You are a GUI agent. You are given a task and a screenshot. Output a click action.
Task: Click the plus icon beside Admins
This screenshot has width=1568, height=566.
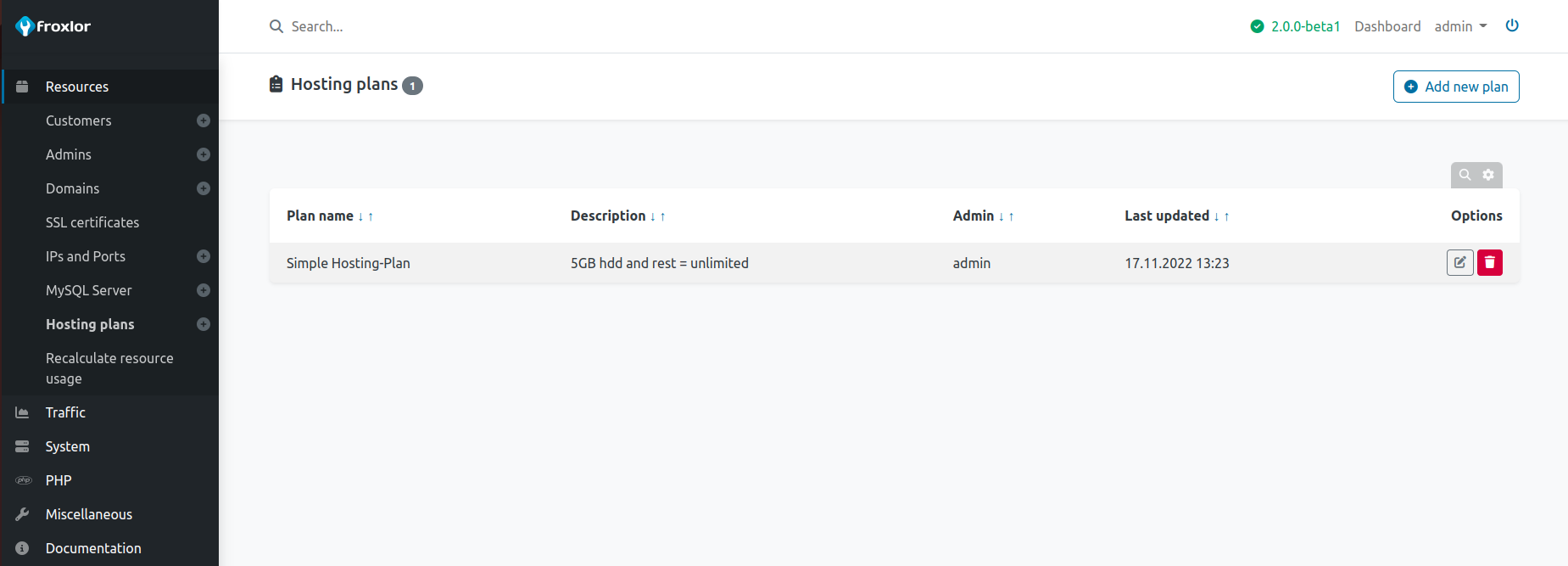pos(204,154)
